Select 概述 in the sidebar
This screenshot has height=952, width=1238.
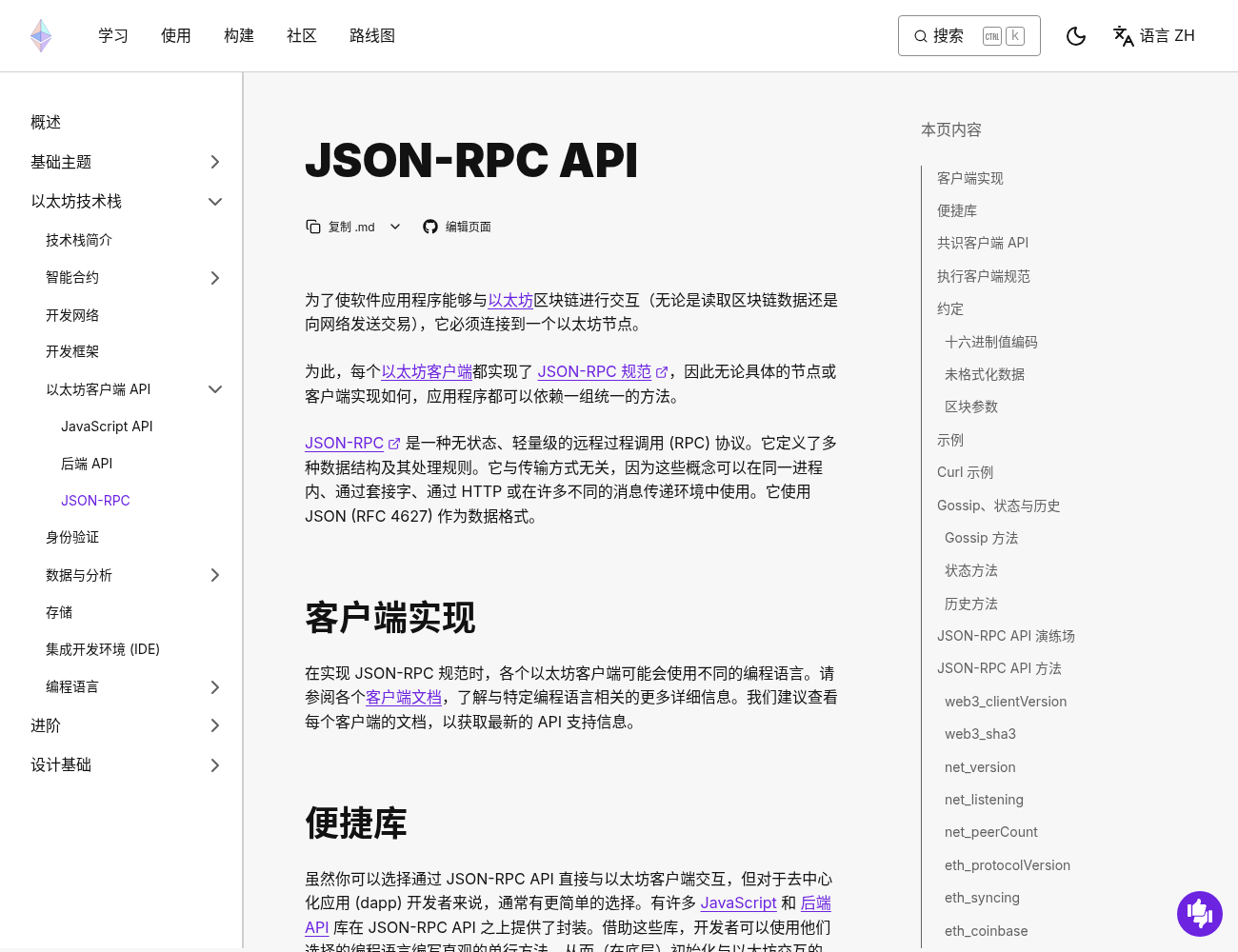point(46,123)
